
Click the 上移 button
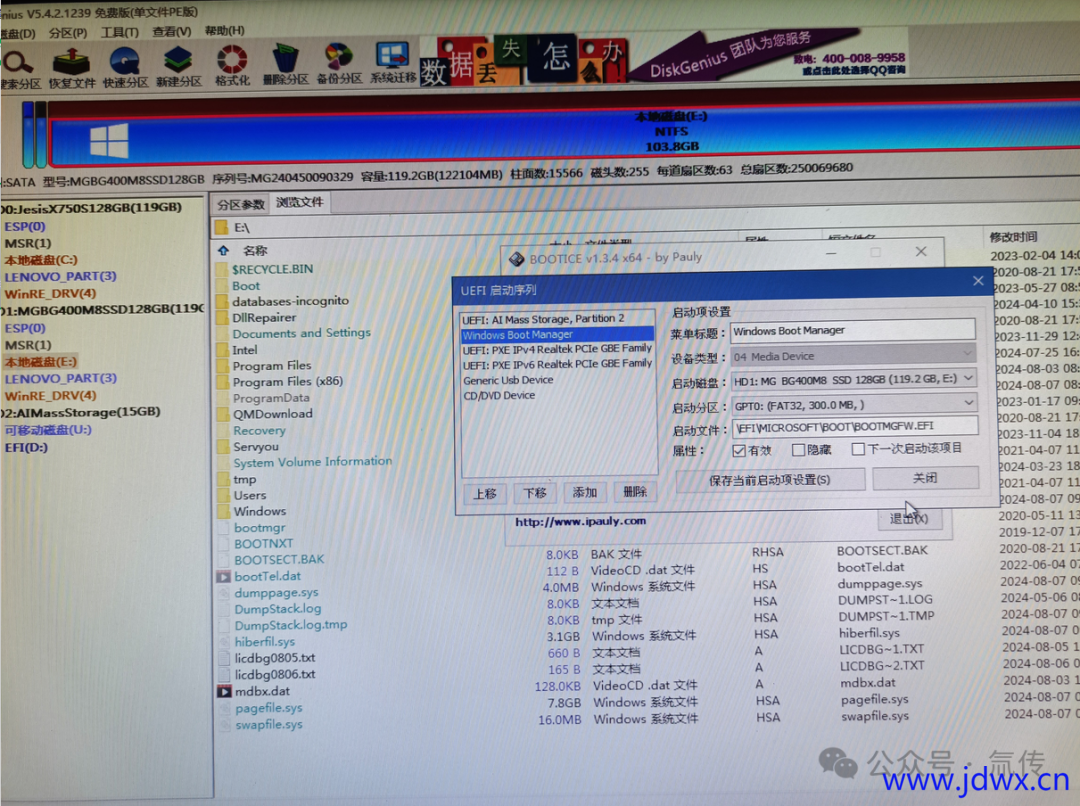point(485,493)
